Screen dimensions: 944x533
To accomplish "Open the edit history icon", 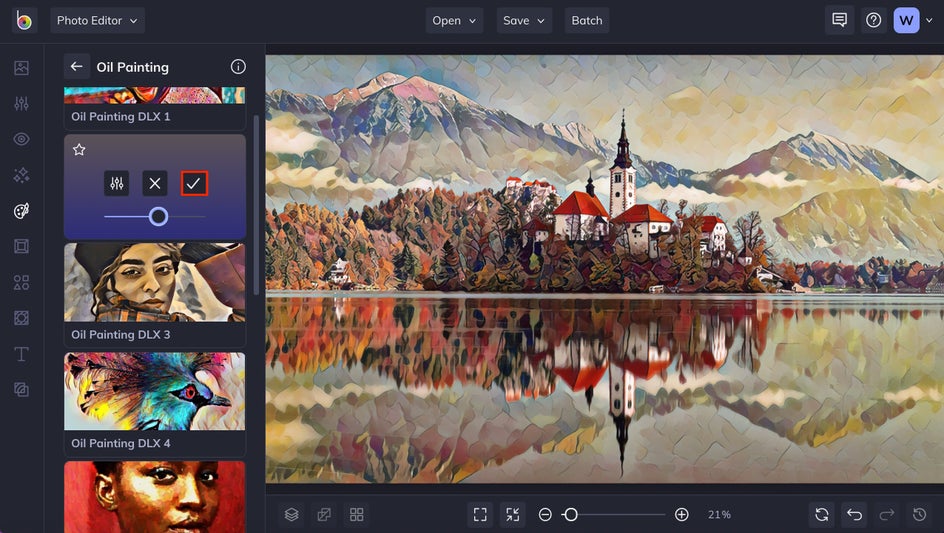I will point(919,514).
